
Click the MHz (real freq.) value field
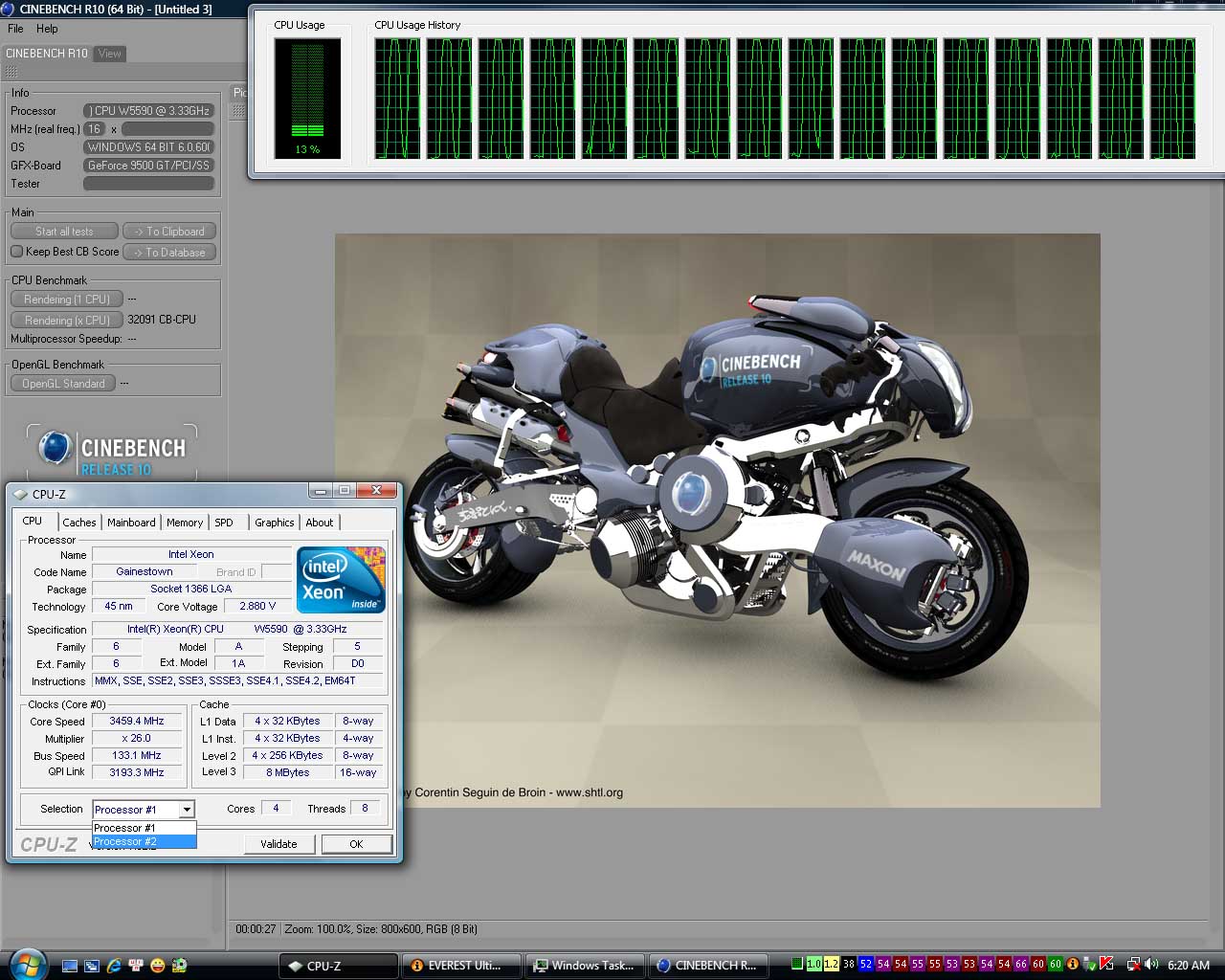click(95, 129)
